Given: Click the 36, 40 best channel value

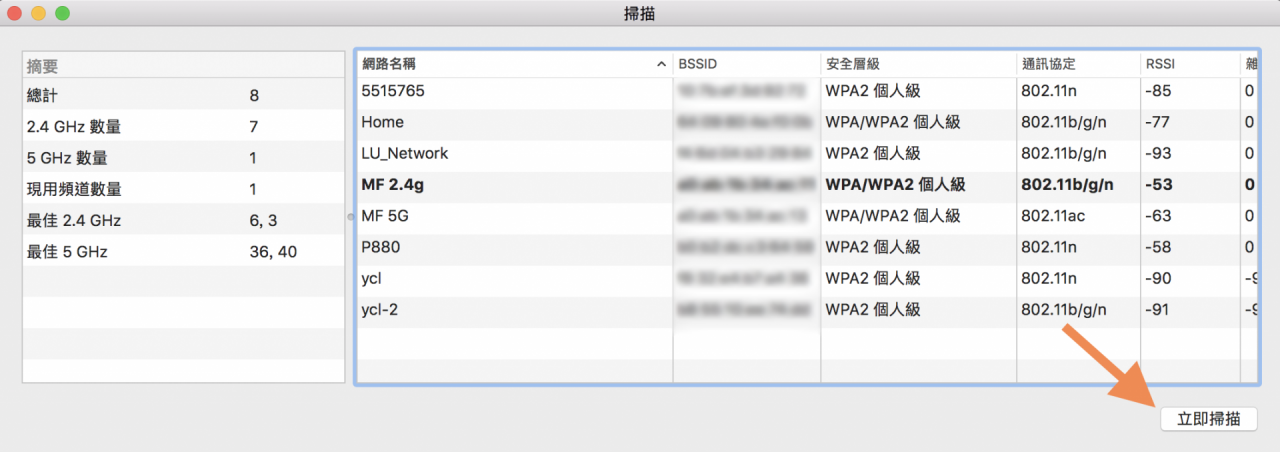Looking at the screenshot, I should [x=273, y=252].
